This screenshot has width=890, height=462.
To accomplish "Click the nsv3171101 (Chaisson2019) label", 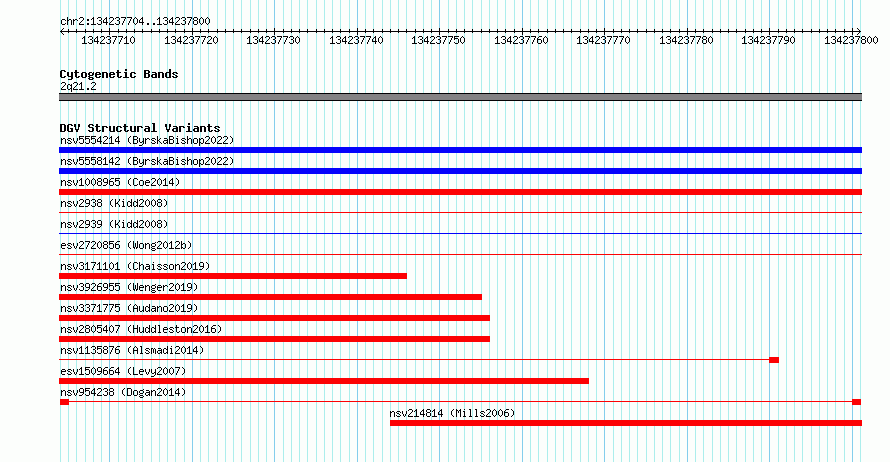I will (x=135, y=266).
